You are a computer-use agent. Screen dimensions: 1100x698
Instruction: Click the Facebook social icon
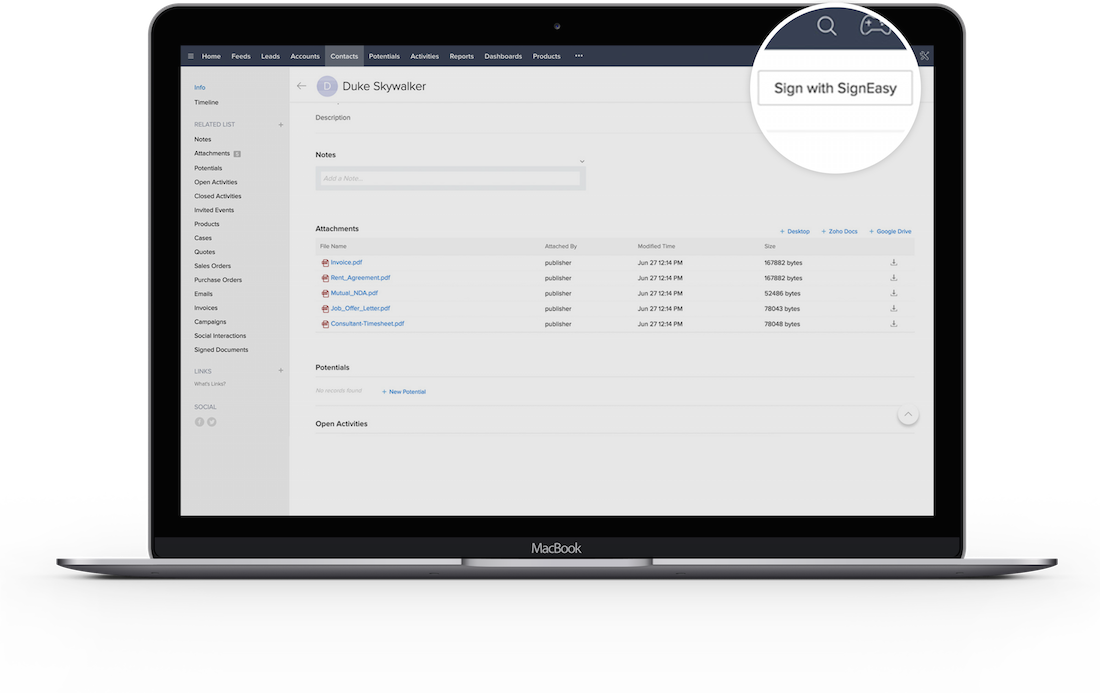click(x=199, y=422)
